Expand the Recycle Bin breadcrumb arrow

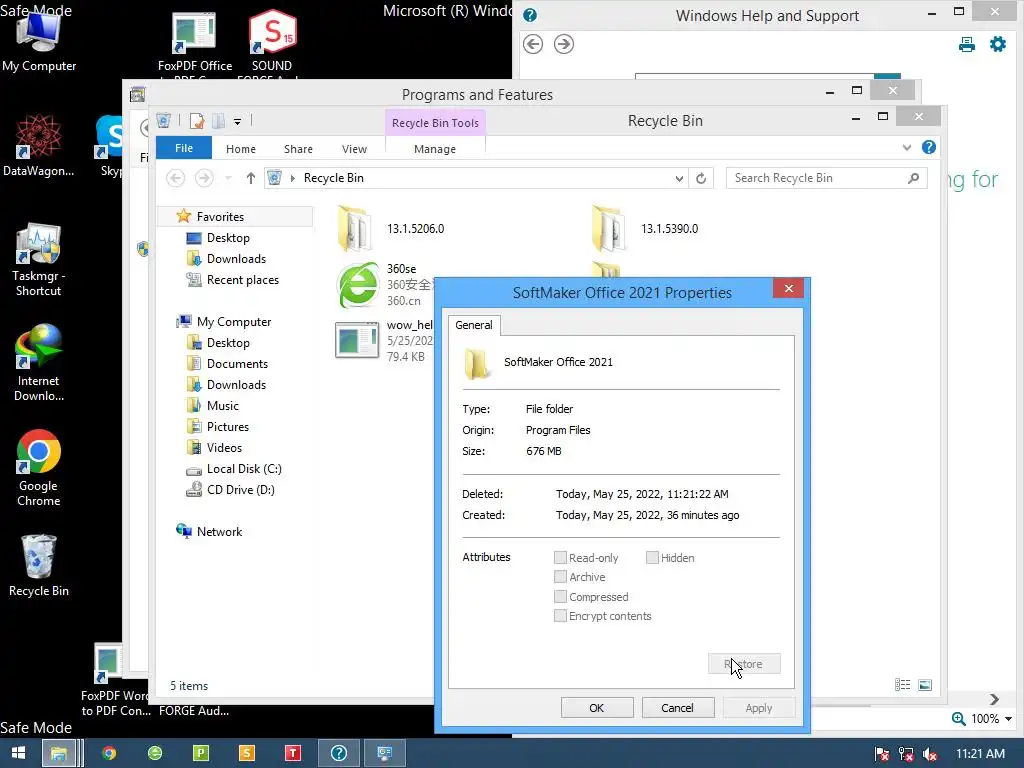click(292, 178)
